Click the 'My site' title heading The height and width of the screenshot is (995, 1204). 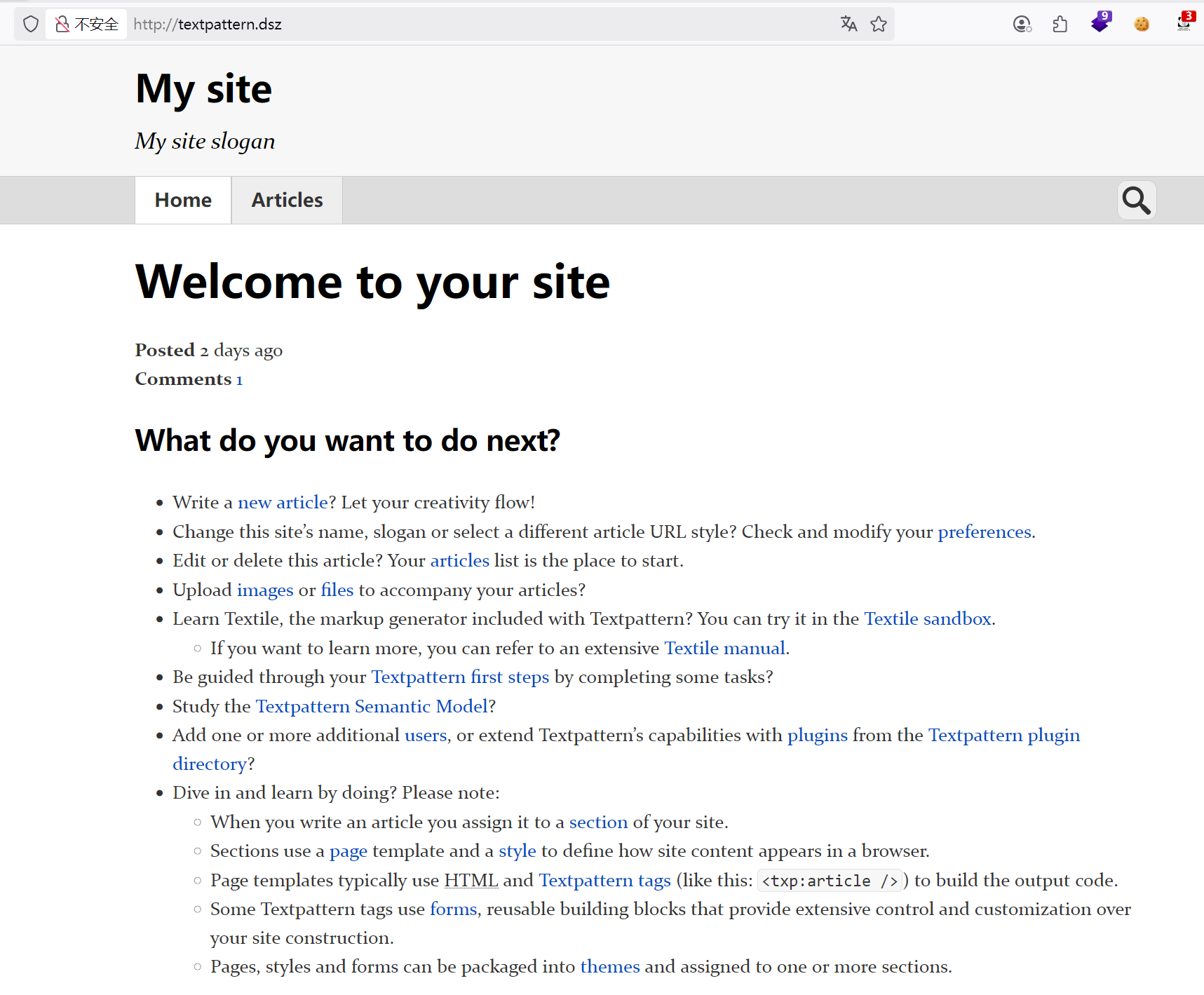203,89
